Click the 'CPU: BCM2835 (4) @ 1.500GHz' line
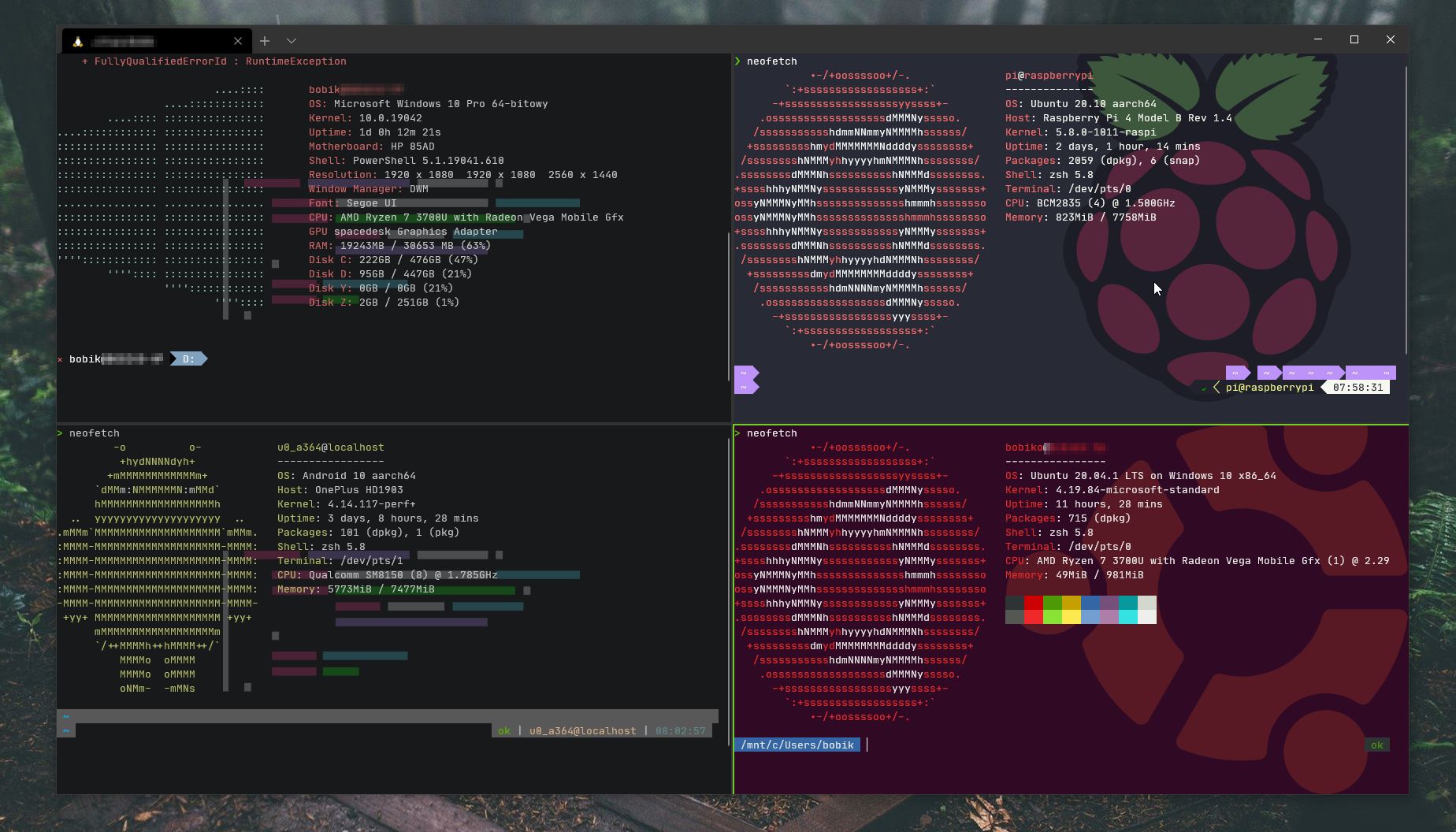This screenshot has height=832, width=1456. [1090, 203]
